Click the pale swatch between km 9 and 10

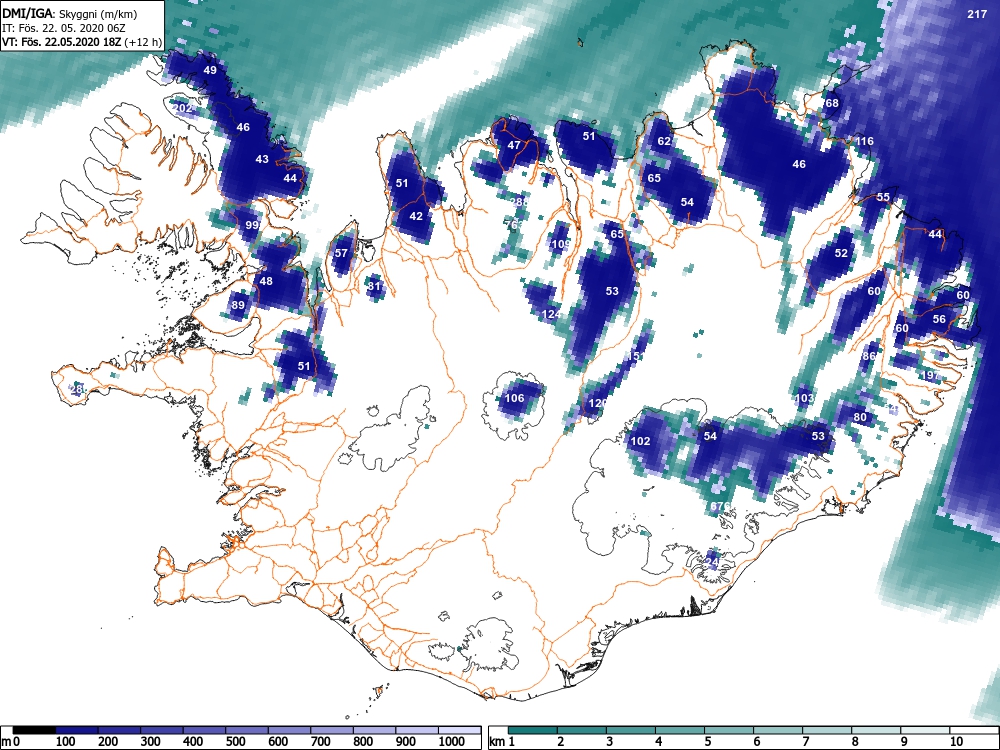(x=925, y=730)
